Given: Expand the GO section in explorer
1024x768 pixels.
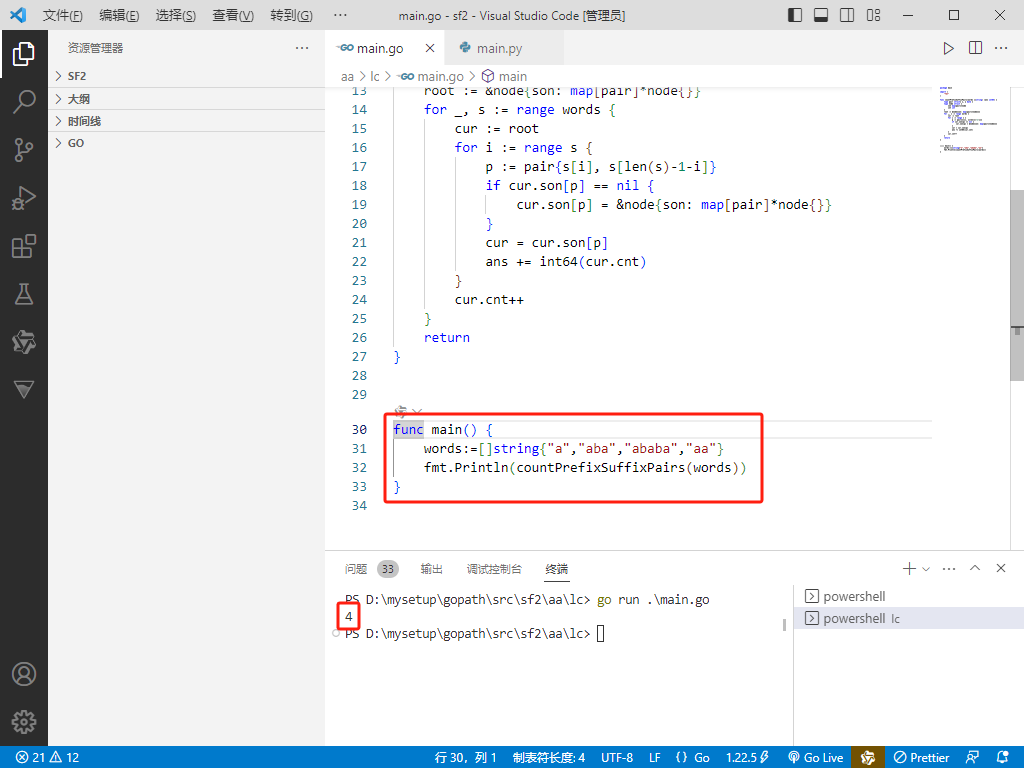Looking at the screenshot, I should point(187,143).
